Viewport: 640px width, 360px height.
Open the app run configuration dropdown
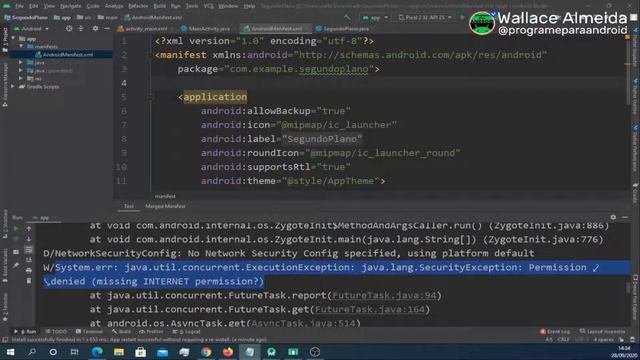click(375, 18)
